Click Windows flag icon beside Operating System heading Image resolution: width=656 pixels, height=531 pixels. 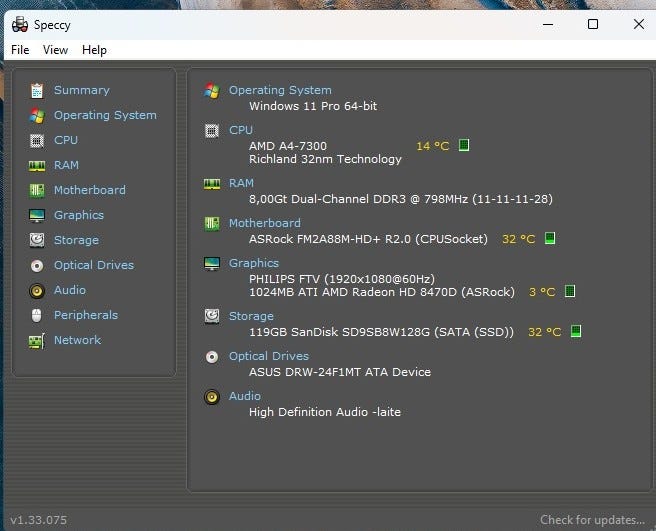click(212, 90)
